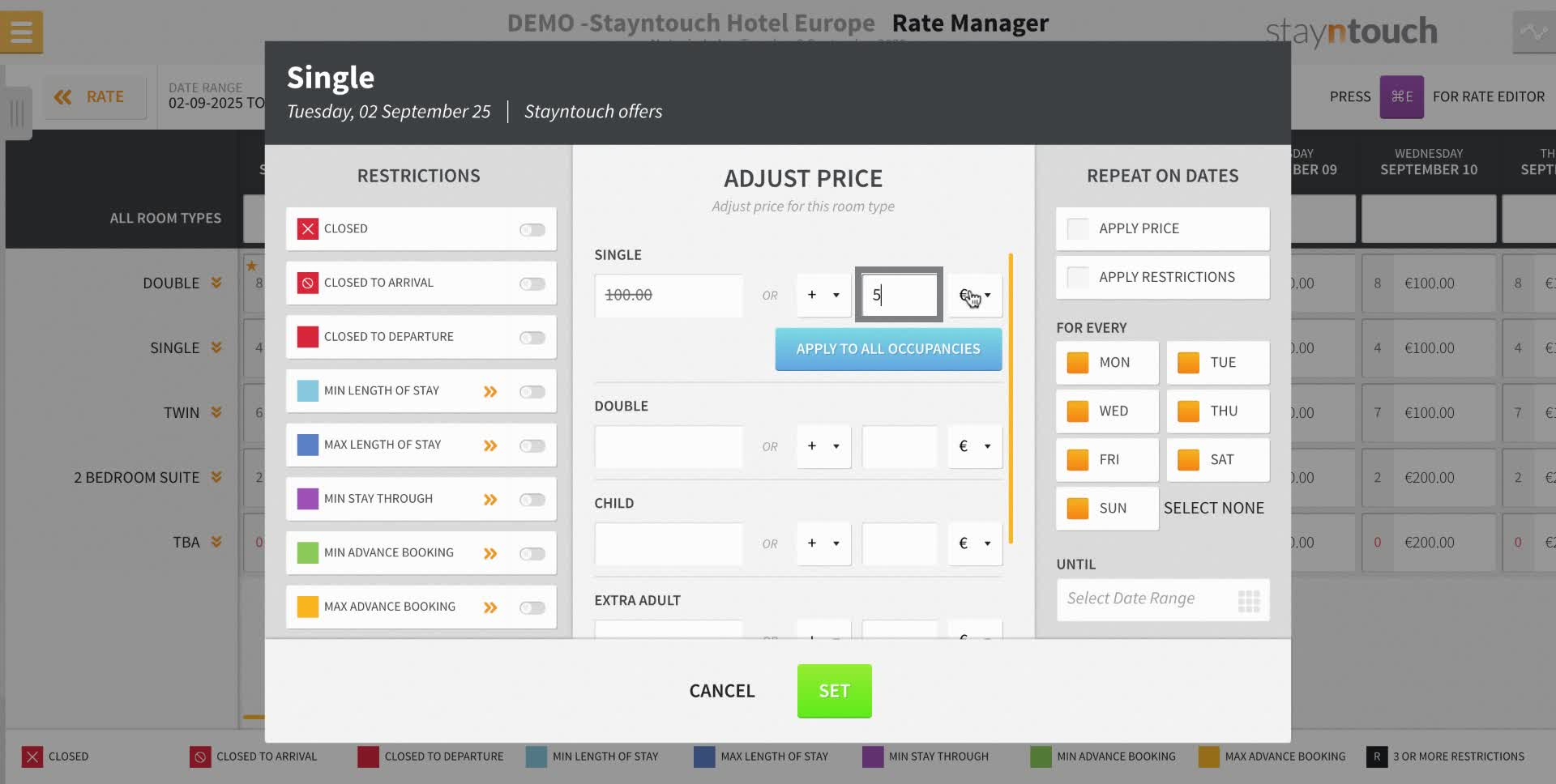Click the 3 or more restrictions R icon
The height and width of the screenshot is (784, 1556).
coord(1376,756)
